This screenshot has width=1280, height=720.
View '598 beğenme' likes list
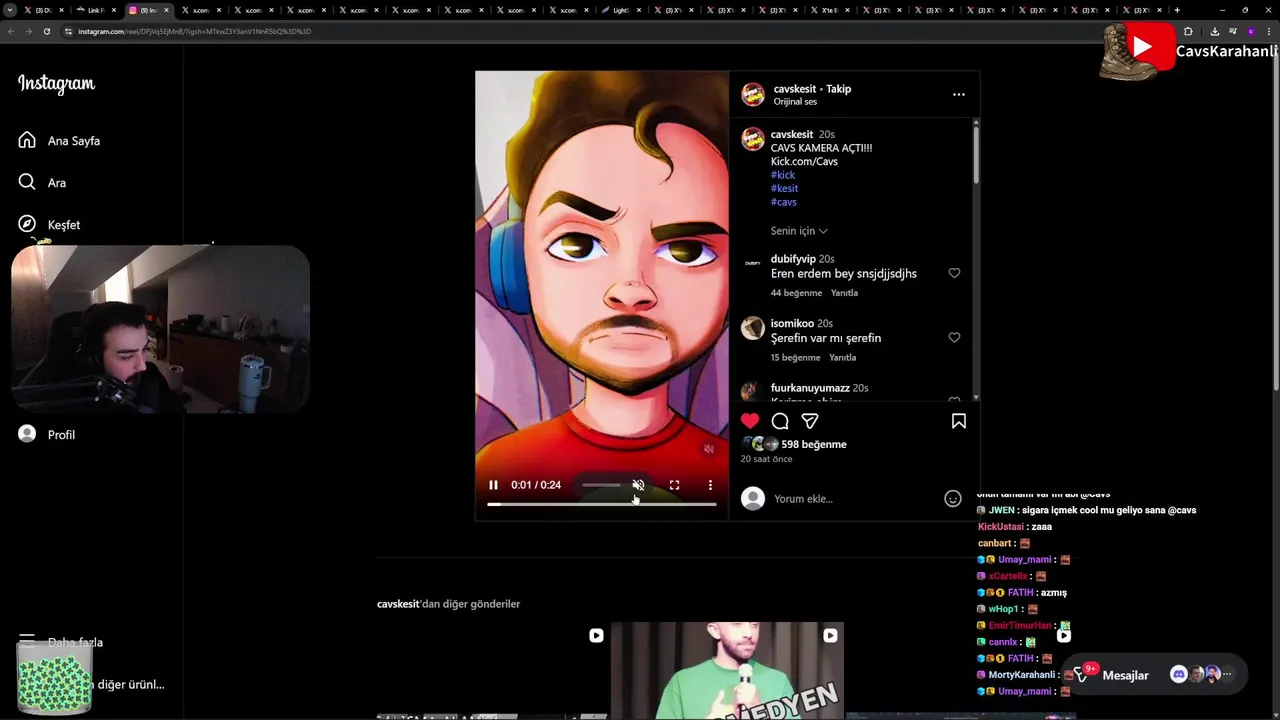click(814, 444)
